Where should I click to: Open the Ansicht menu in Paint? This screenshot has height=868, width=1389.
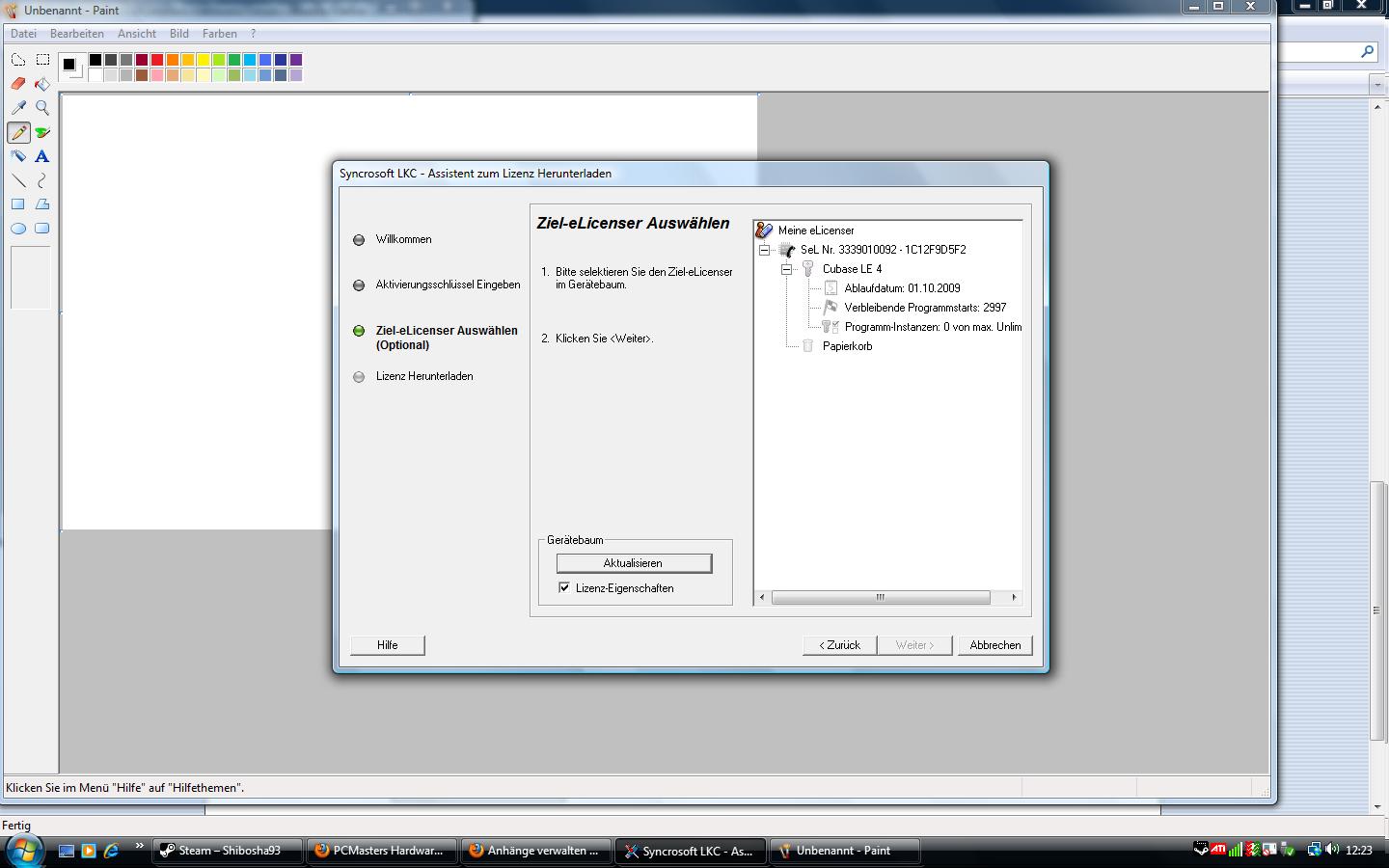137,34
